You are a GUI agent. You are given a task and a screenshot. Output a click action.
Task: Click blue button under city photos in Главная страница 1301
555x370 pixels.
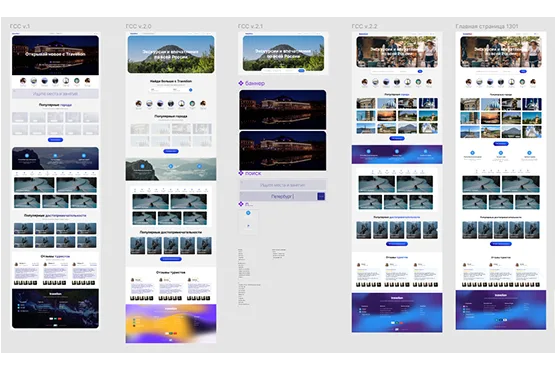point(500,143)
